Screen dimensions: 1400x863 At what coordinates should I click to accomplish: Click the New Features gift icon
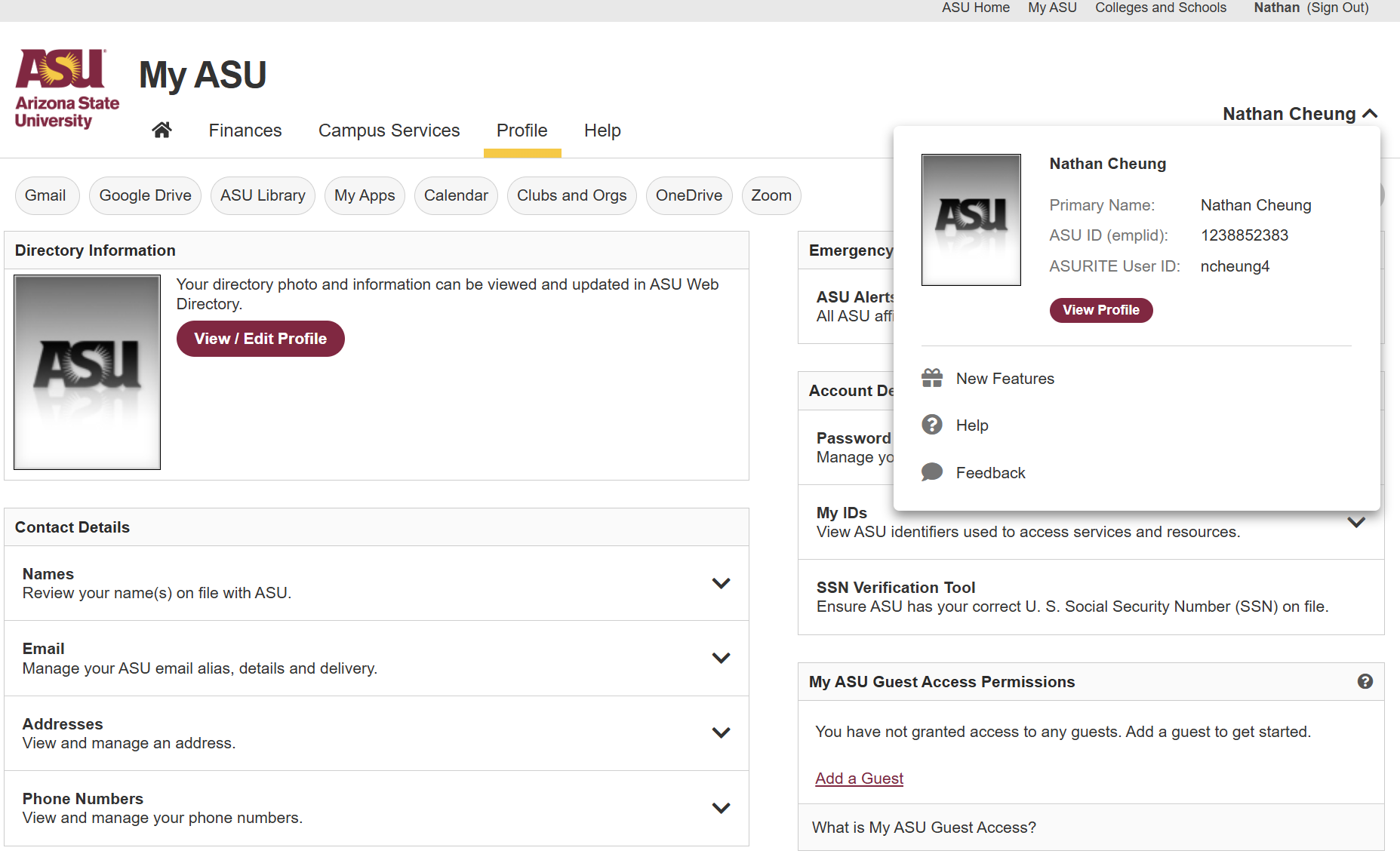(932, 378)
